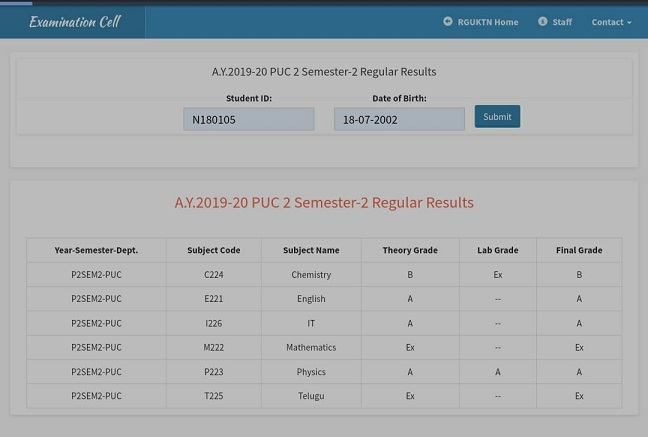Select the Chemistry subject row cell
This screenshot has height=437, width=648.
coord(311,275)
